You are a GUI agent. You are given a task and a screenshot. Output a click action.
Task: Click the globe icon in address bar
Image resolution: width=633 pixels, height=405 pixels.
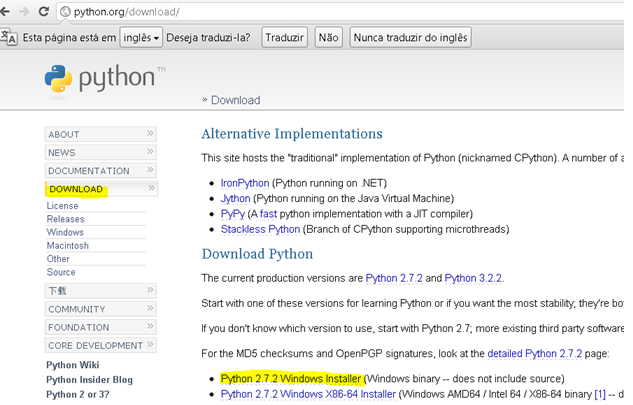[x=65, y=12]
